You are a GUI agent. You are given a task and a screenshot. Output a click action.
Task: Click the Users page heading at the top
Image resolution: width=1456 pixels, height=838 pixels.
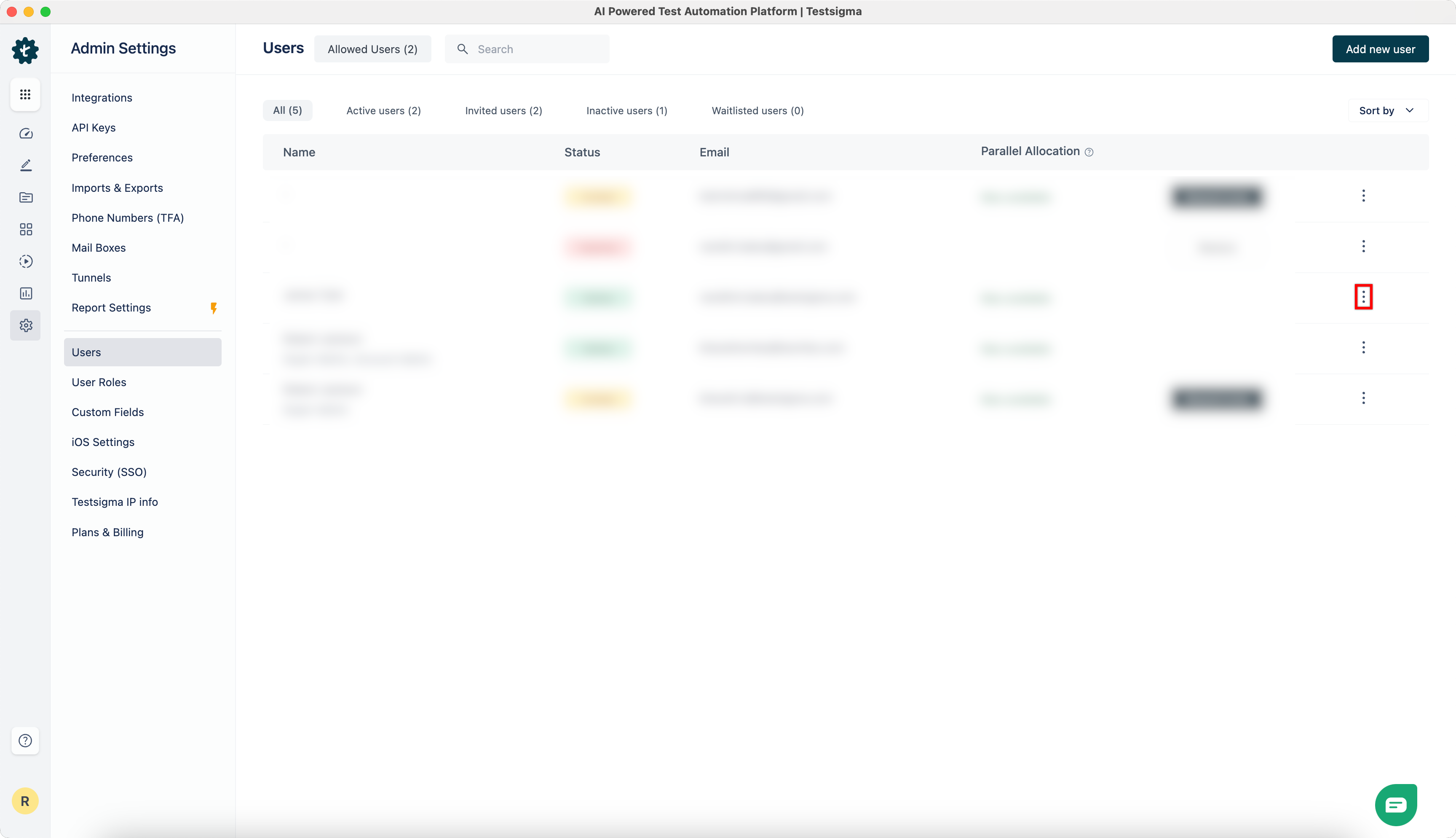click(284, 48)
